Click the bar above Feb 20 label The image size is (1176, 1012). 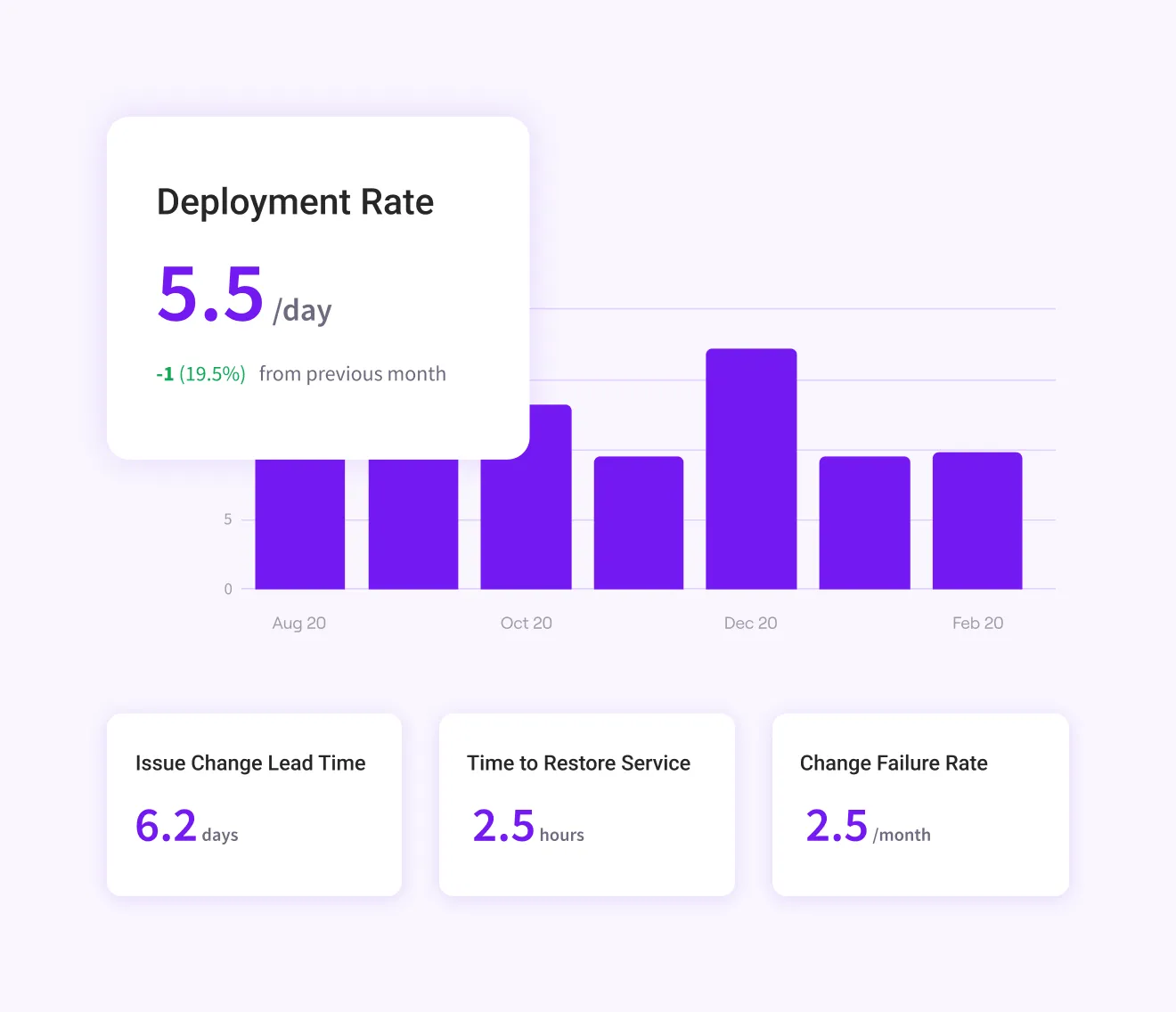(x=976, y=521)
